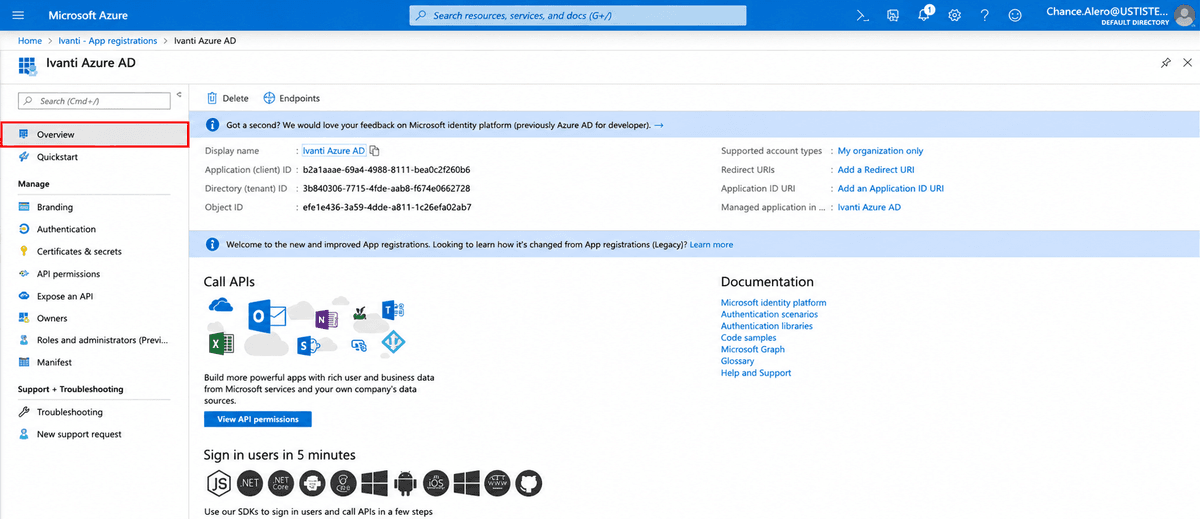This screenshot has height=519, width=1200.
Task: Click the Sign in users in 5 minutes heading
Action: point(280,454)
